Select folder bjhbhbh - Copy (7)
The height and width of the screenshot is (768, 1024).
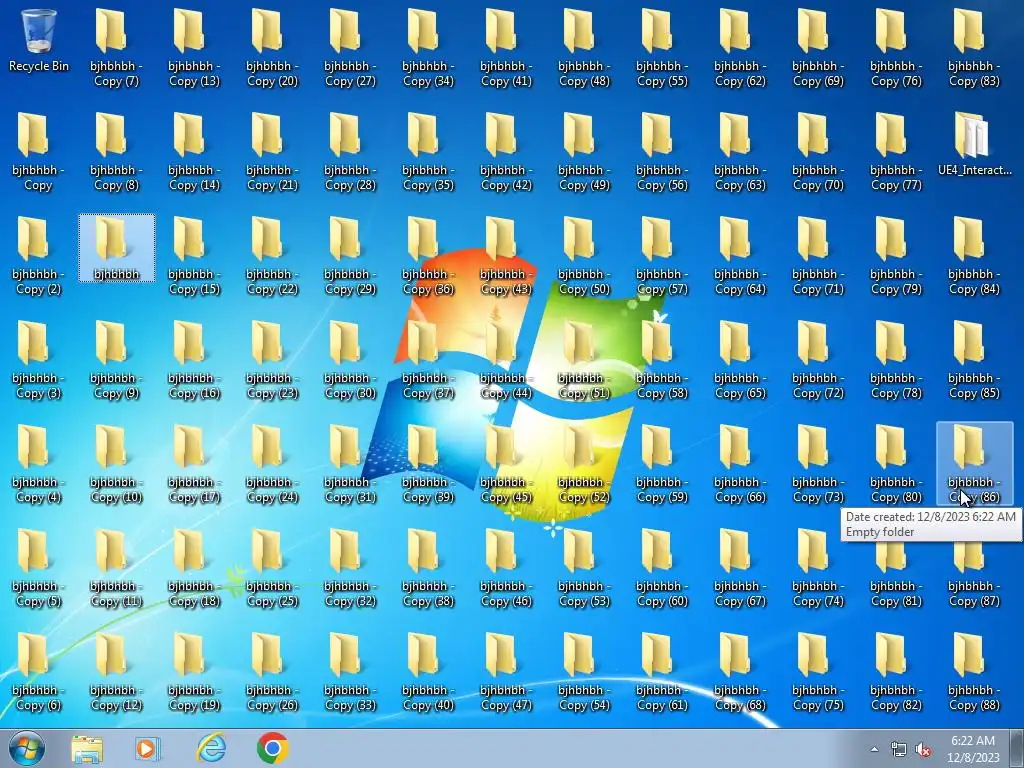pos(116,47)
